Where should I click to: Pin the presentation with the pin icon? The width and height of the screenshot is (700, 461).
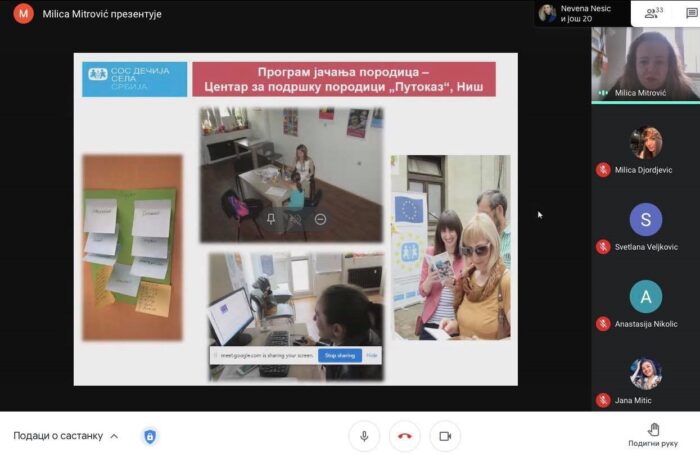(271, 218)
